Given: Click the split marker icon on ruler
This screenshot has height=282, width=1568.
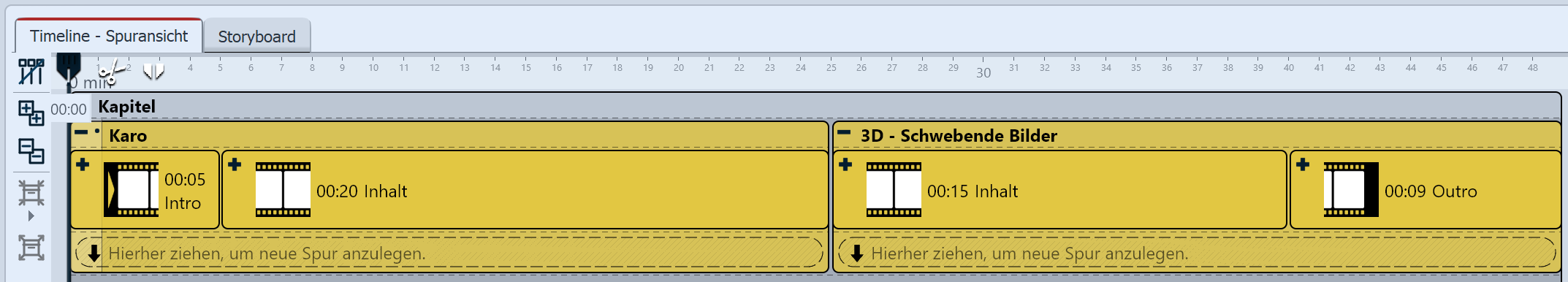Looking at the screenshot, I should tap(153, 71).
